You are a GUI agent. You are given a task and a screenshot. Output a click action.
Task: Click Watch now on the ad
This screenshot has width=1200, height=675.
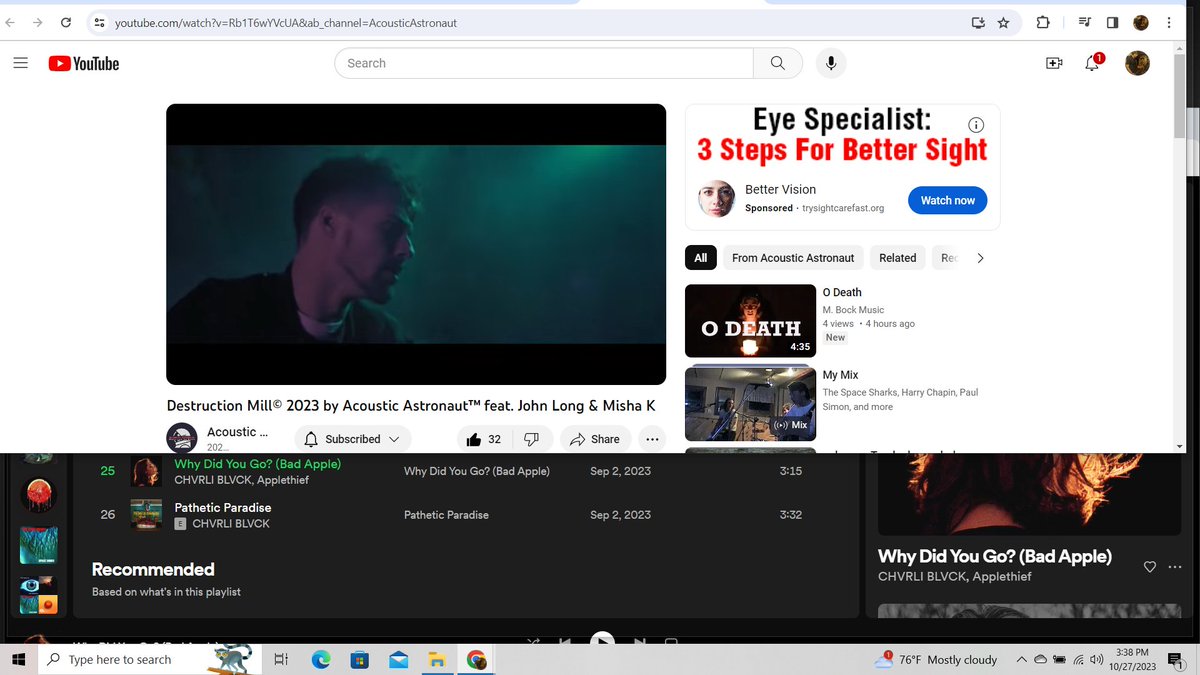(x=948, y=200)
